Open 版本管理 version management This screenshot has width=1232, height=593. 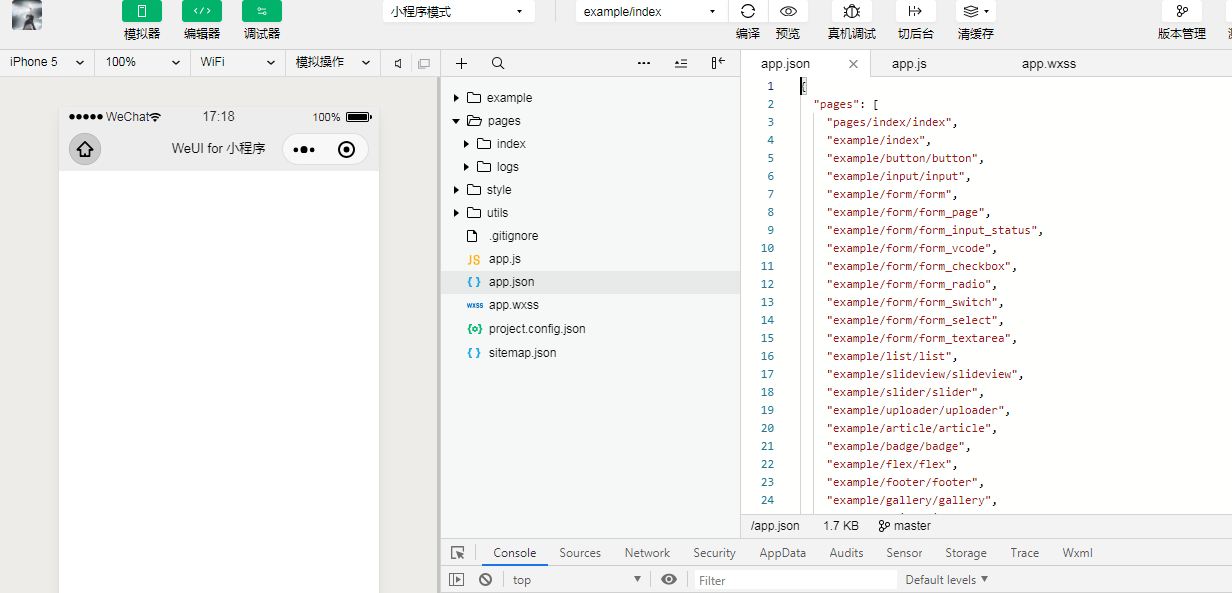click(x=1182, y=13)
